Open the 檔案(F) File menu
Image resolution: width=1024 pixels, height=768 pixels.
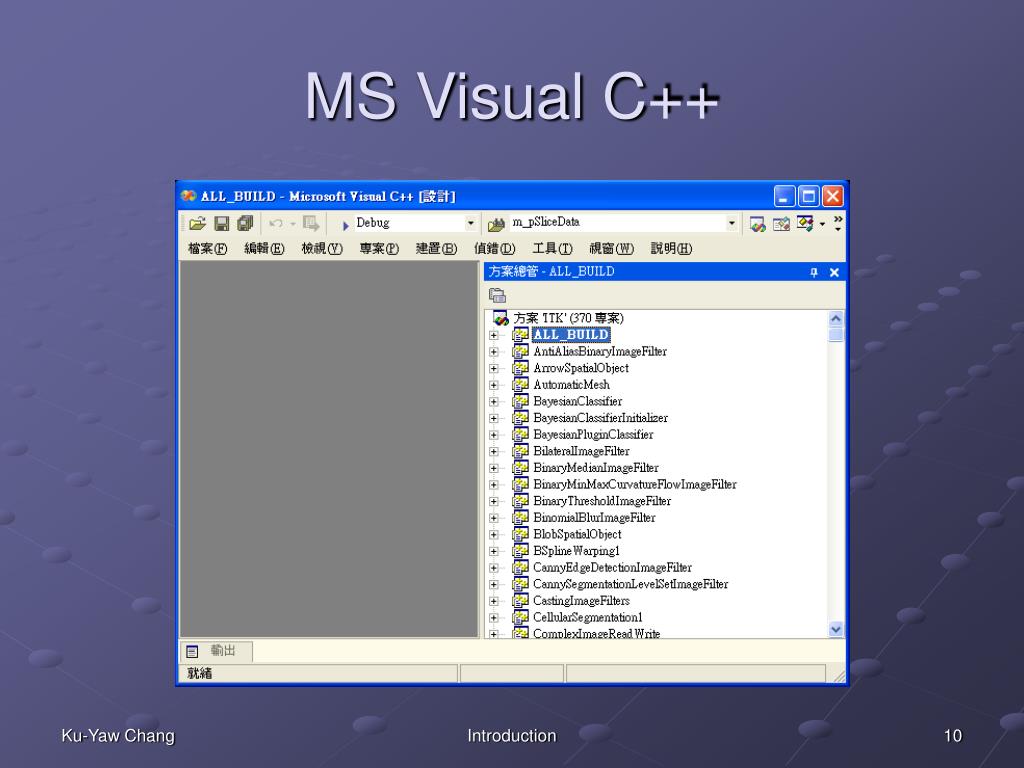click(208, 249)
